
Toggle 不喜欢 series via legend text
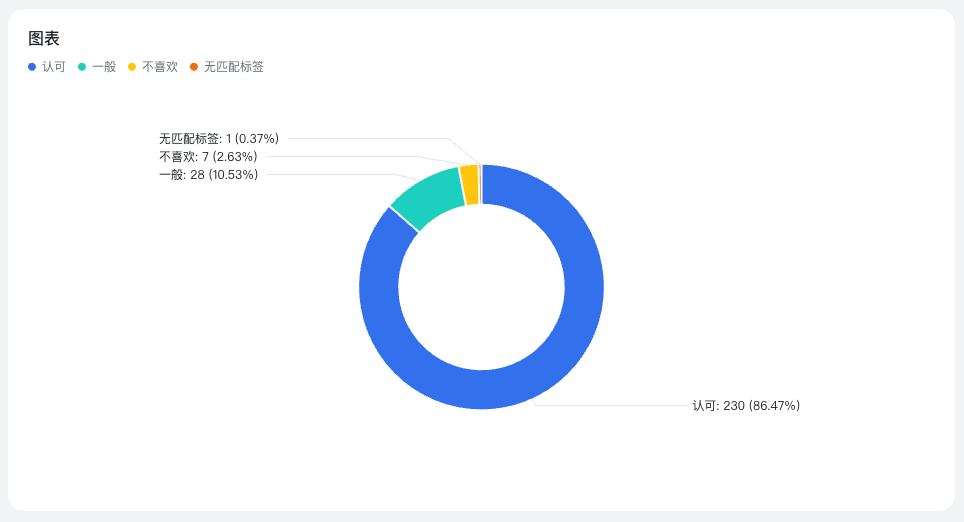(x=160, y=67)
